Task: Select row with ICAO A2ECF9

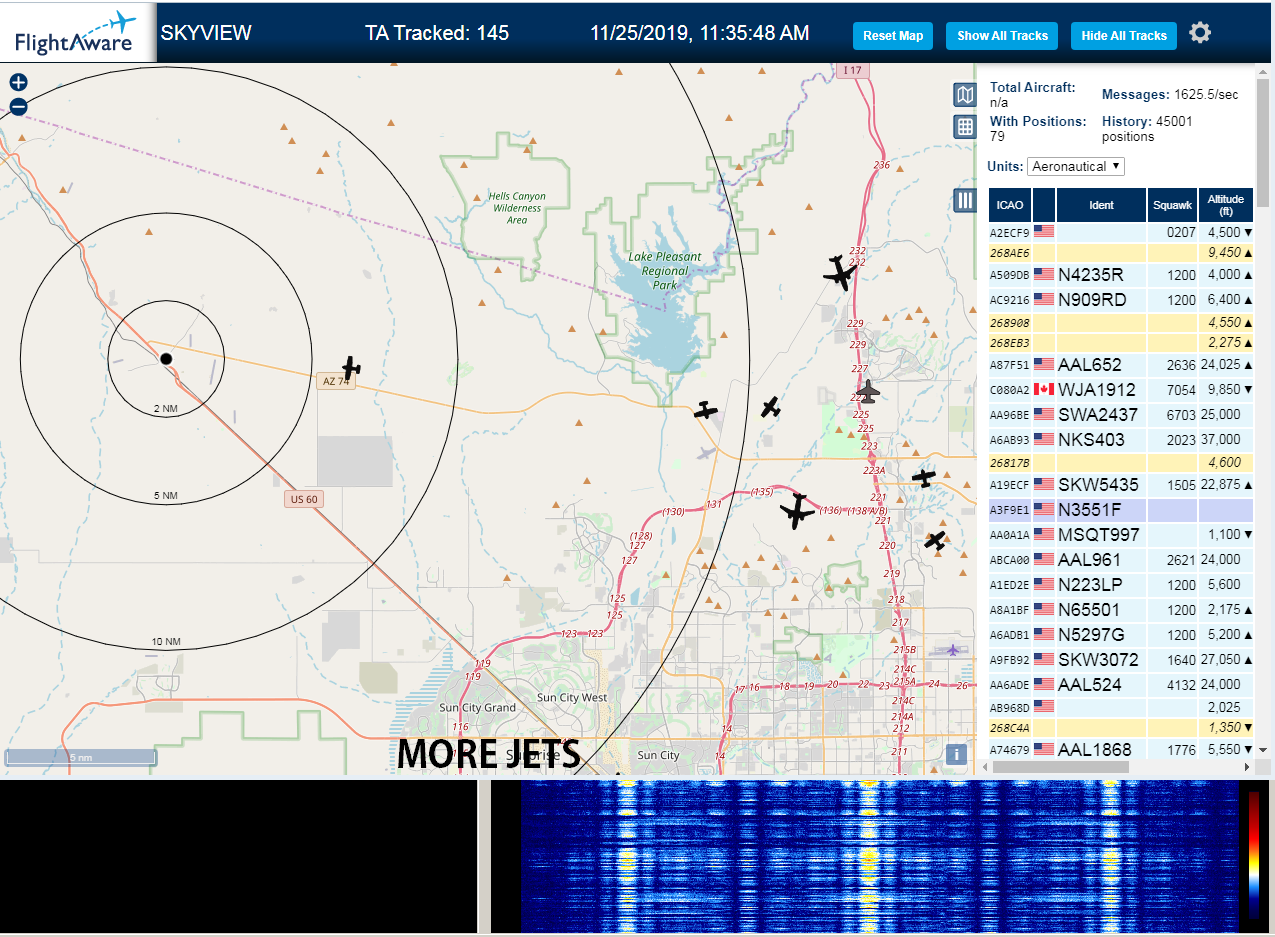Action: click(x=1121, y=232)
